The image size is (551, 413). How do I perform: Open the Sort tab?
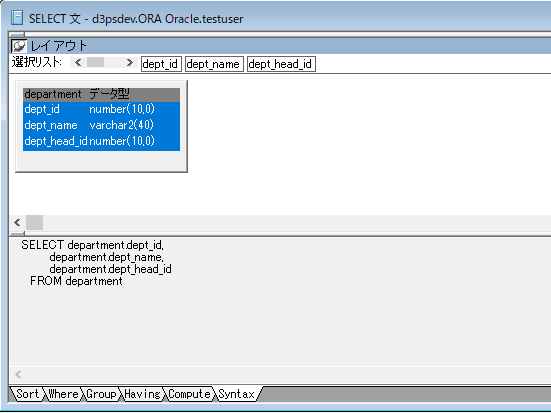(x=28, y=394)
